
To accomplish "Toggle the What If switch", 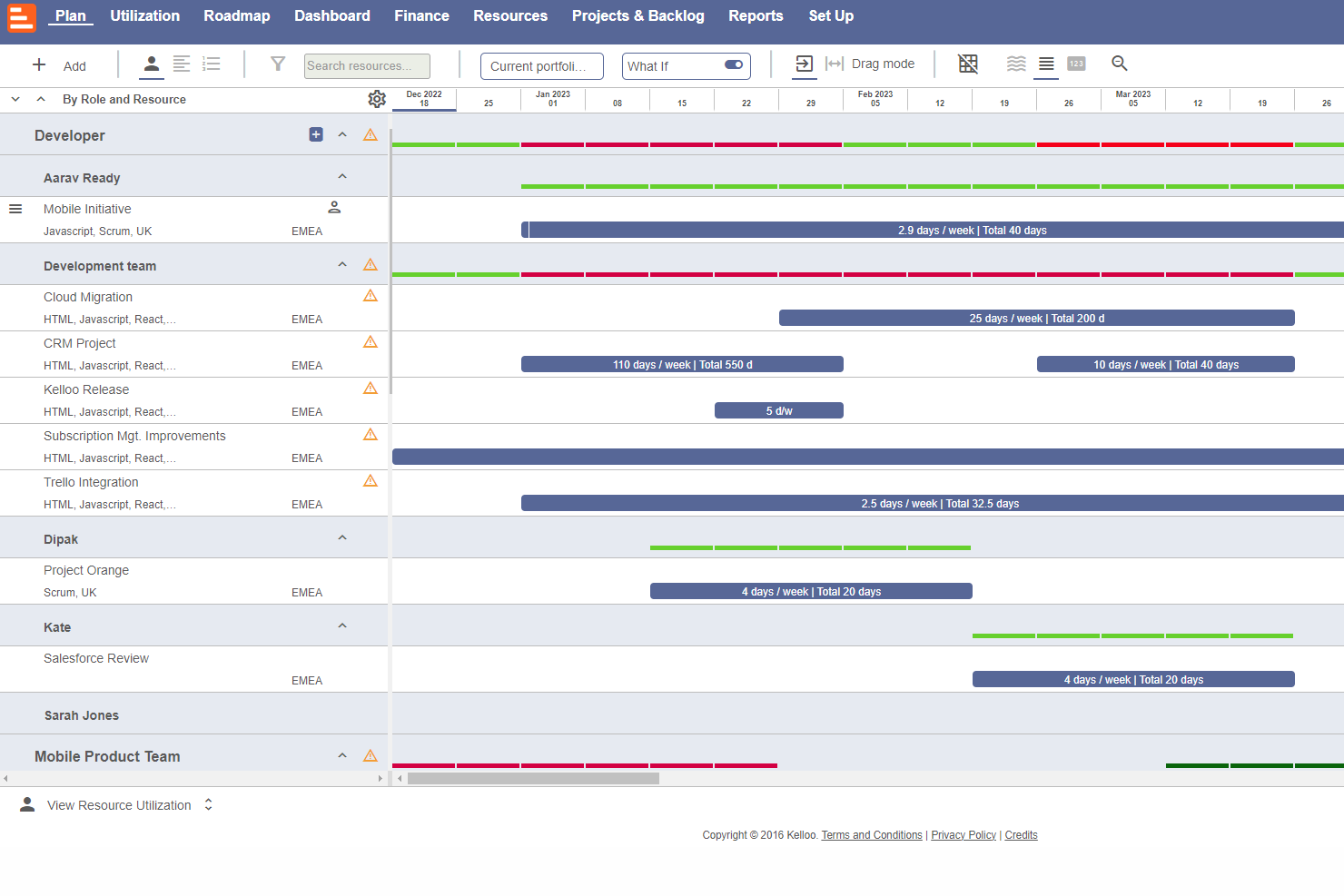I will click(734, 64).
